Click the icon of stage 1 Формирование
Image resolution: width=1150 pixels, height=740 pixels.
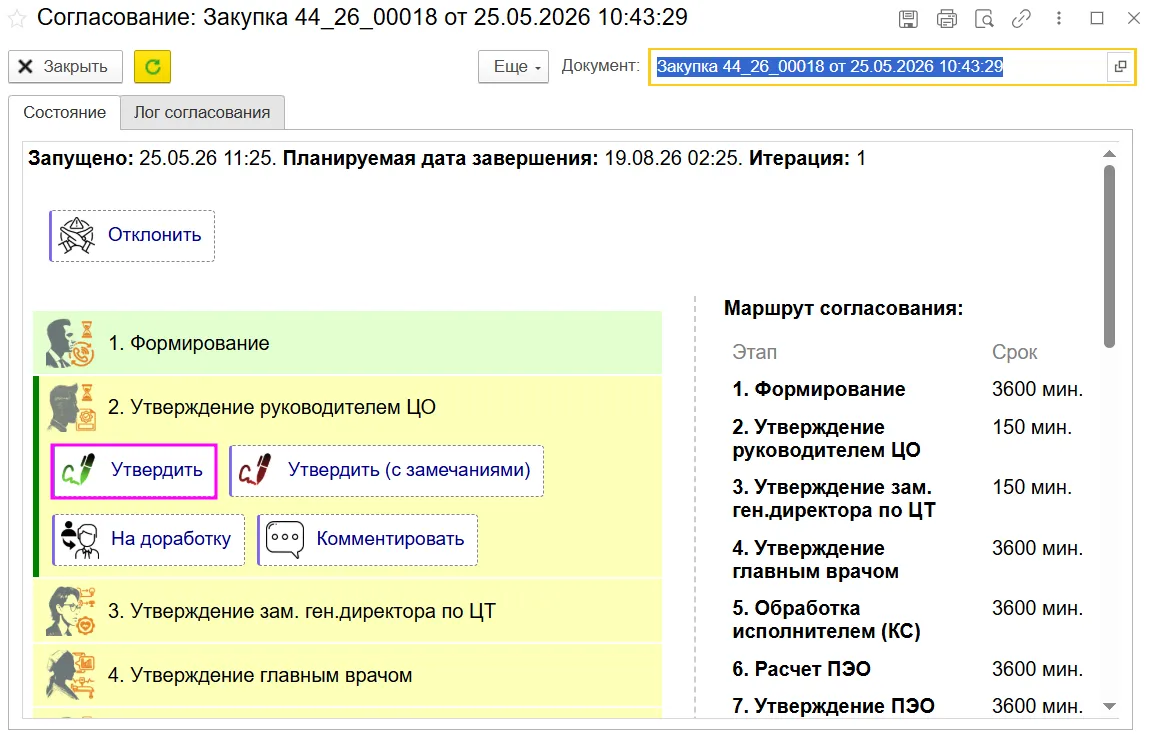pos(70,342)
